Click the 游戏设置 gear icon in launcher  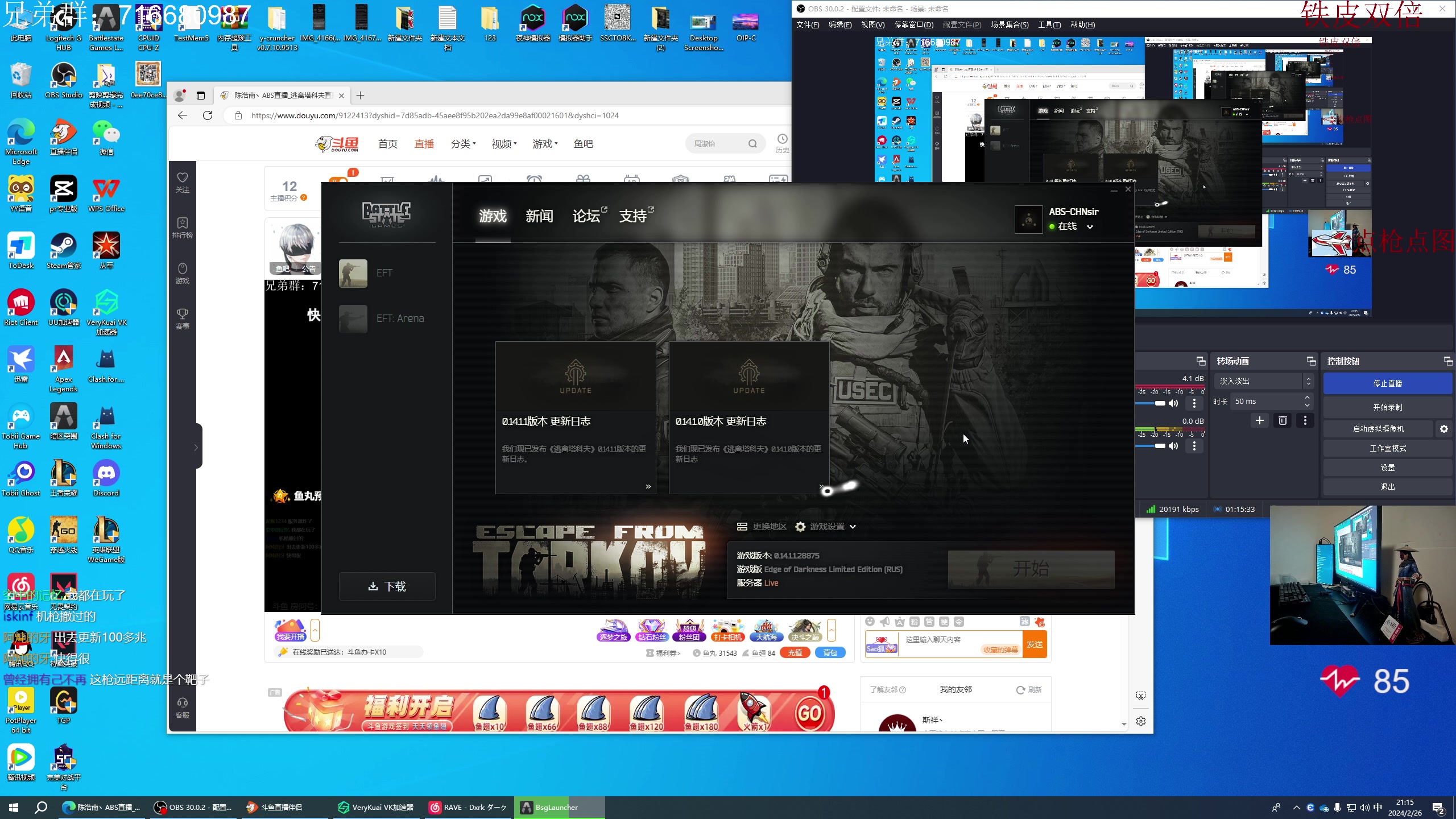[800, 527]
